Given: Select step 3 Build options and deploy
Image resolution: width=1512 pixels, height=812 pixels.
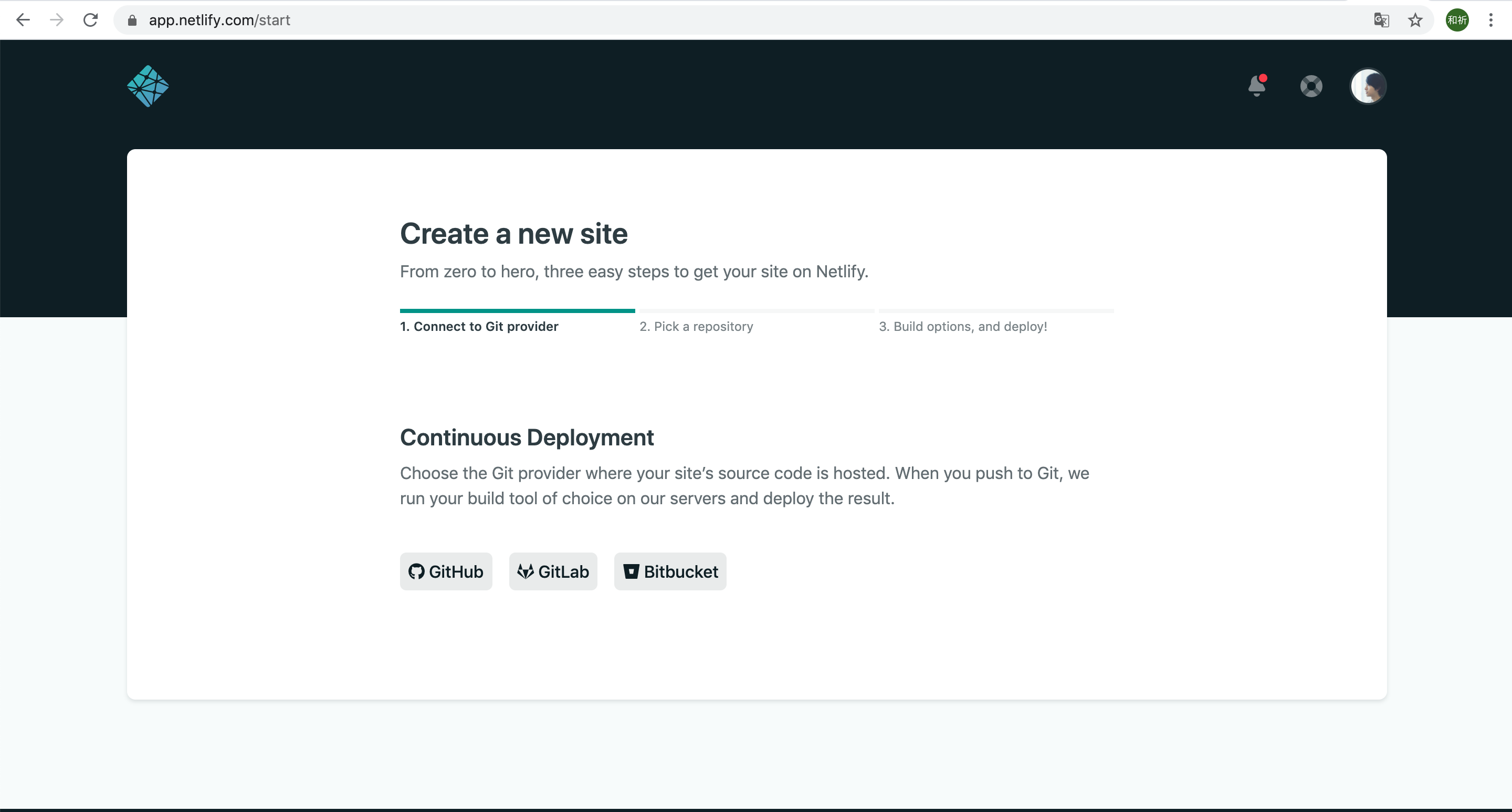Looking at the screenshot, I should point(963,327).
